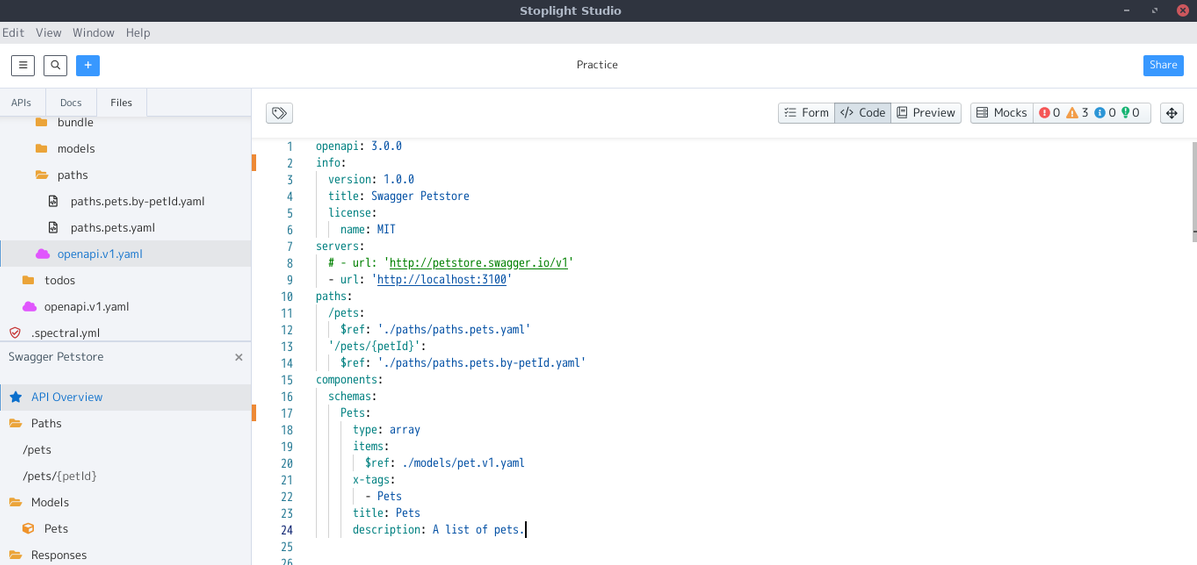The image size is (1197, 565).
Task: Show green hints count indicator
Action: (x=1131, y=113)
